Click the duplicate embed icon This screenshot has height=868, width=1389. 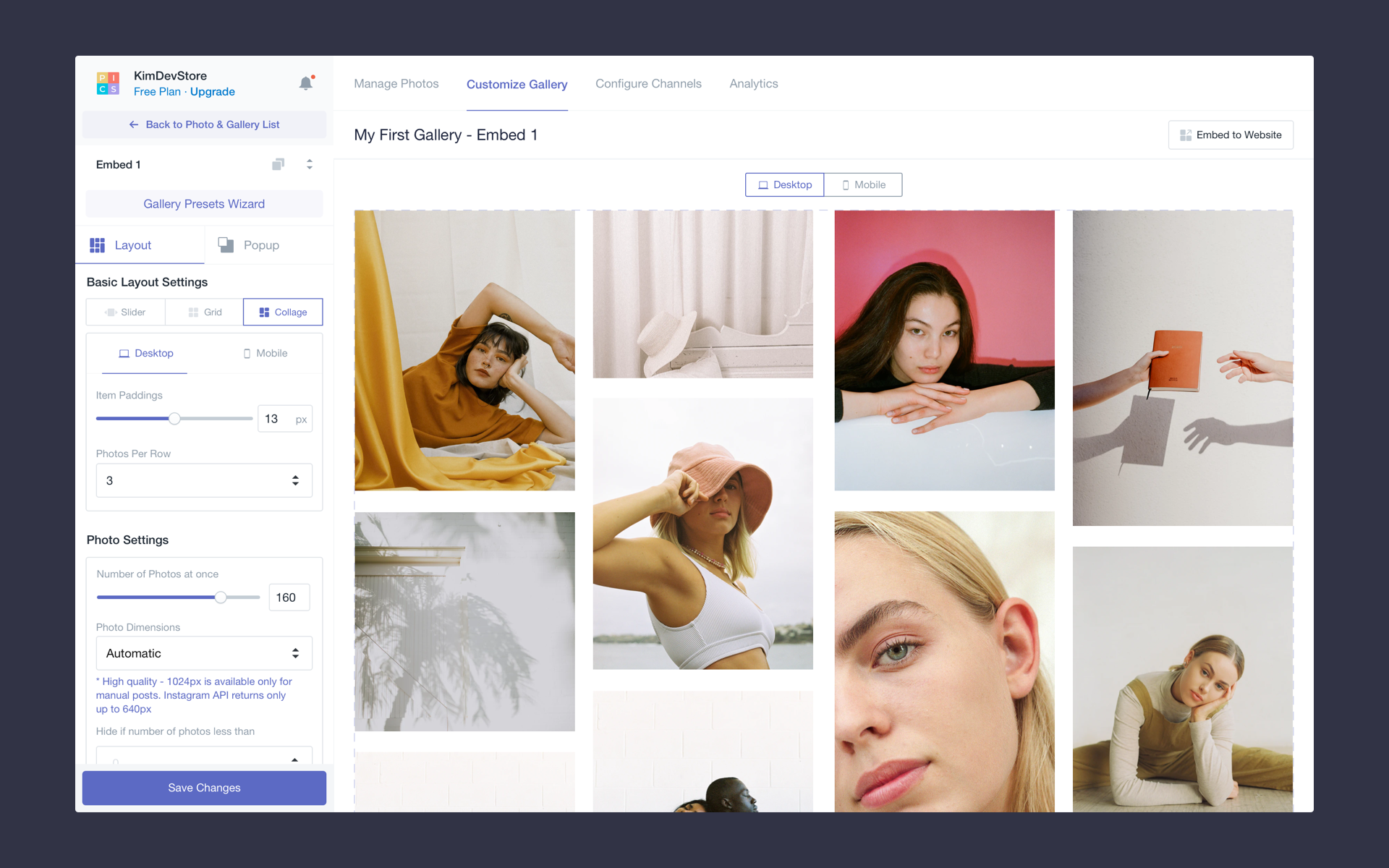[x=278, y=164]
